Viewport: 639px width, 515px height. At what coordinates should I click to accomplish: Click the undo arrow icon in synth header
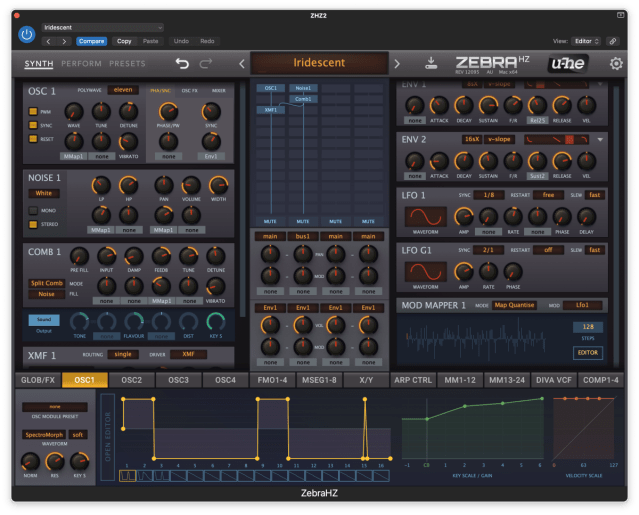pyautogui.click(x=182, y=64)
